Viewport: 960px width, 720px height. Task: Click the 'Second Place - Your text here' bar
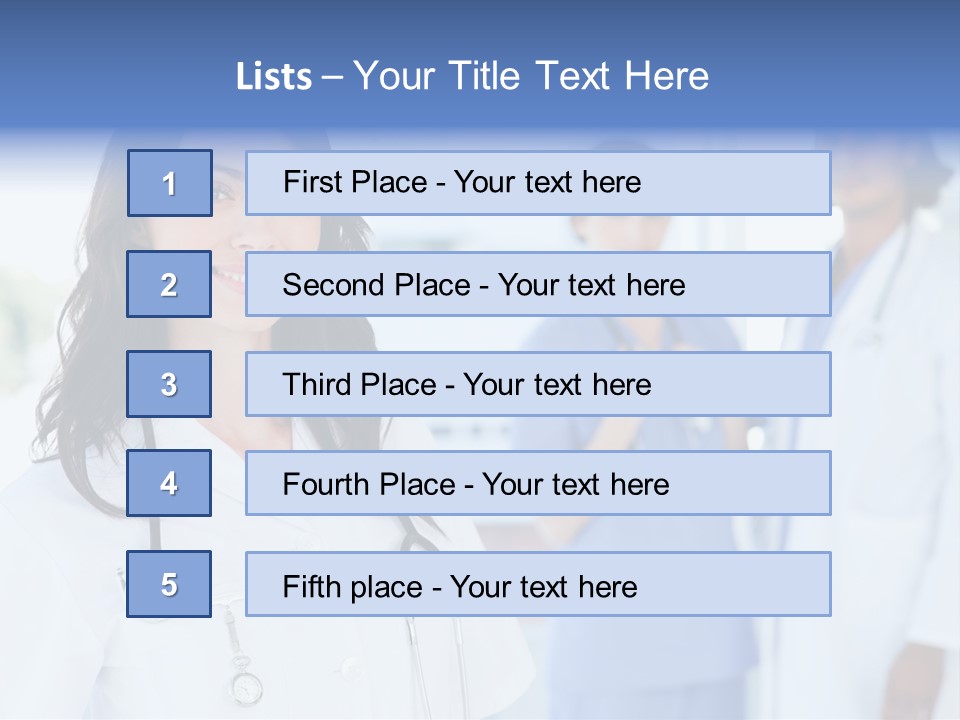538,284
